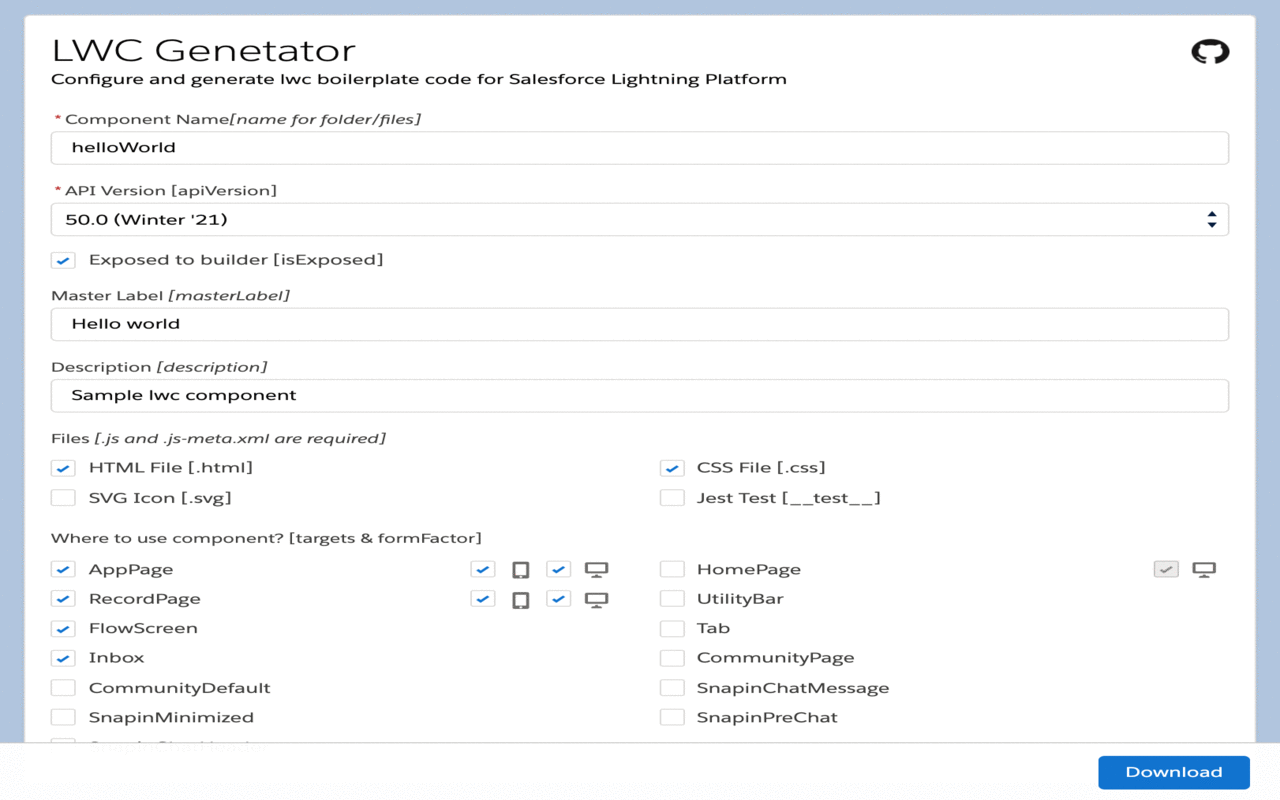
Task: Click the 'LWC Genetator' heading
Action: [x=204, y=50]
